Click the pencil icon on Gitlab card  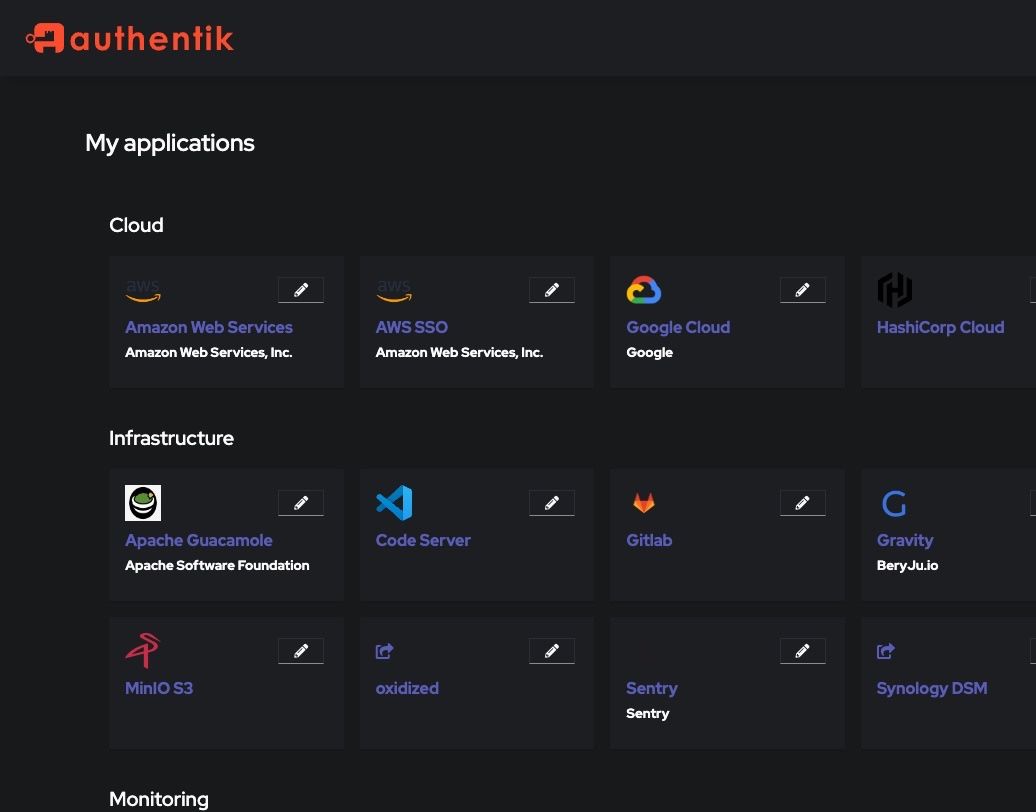[802, 503]
